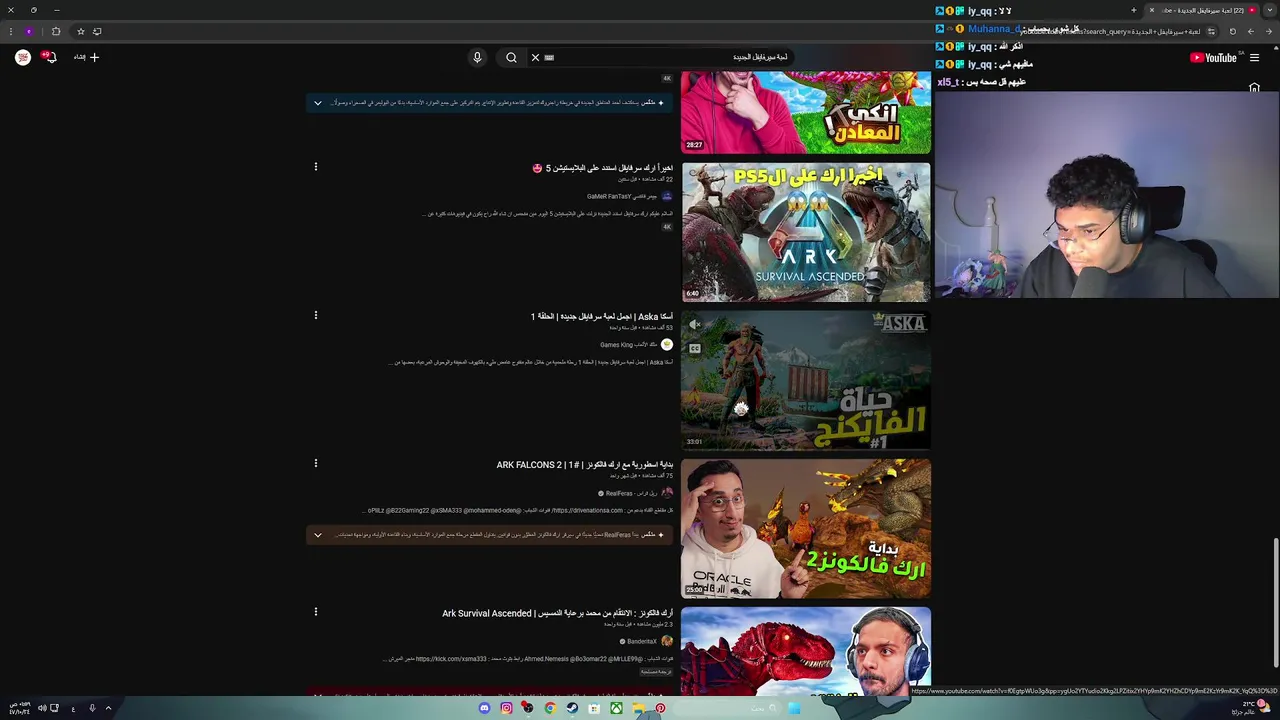Screen dimensions: 1280x720
Task: Click the page vertical scrollbar thumb
Action: click(1275, 603)
